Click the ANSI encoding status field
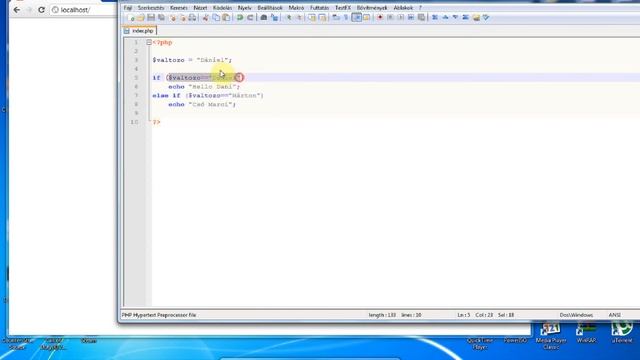This screenshot has width=640, height=360. click(x=614, y=315)
